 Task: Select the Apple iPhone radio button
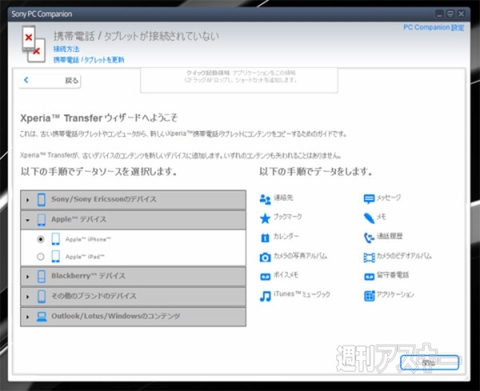click(x=41, y=239)
